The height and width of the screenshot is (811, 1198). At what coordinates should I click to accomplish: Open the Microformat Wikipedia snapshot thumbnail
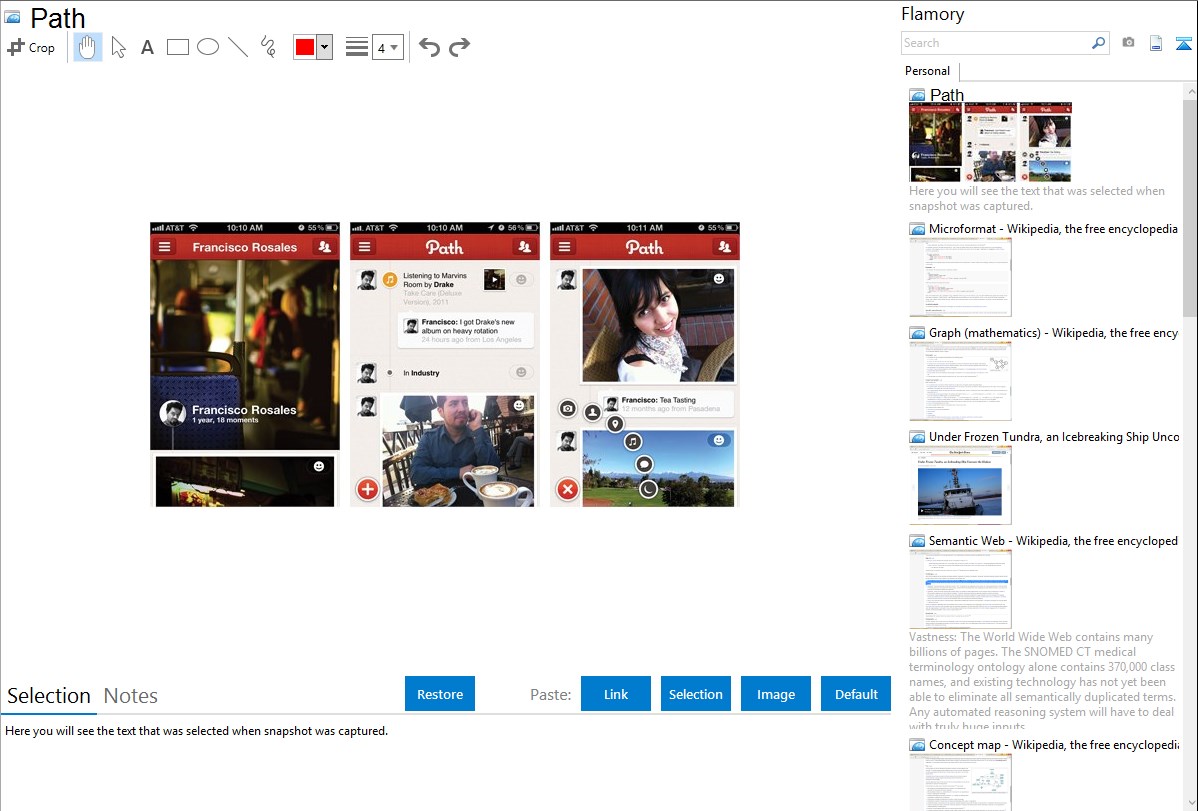pos(960,277)
